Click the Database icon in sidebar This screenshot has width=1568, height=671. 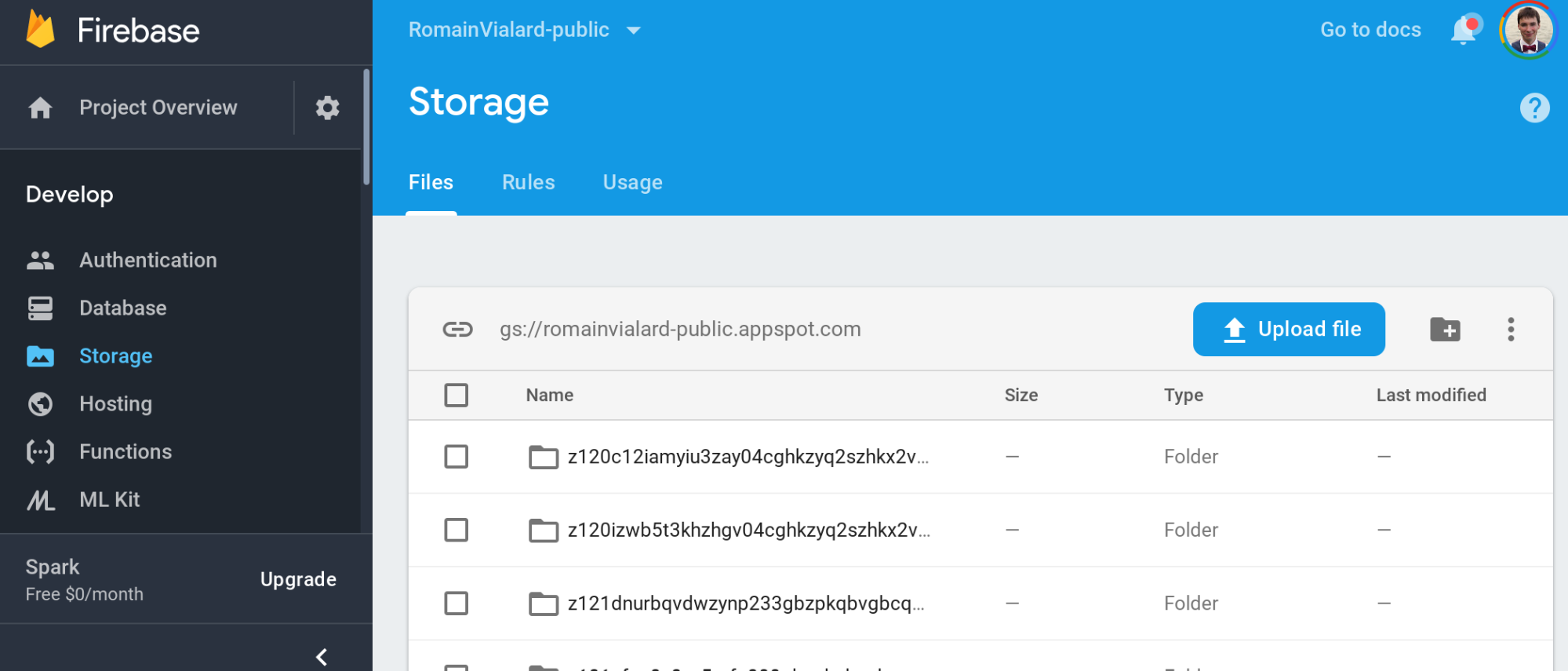point(40,308)
